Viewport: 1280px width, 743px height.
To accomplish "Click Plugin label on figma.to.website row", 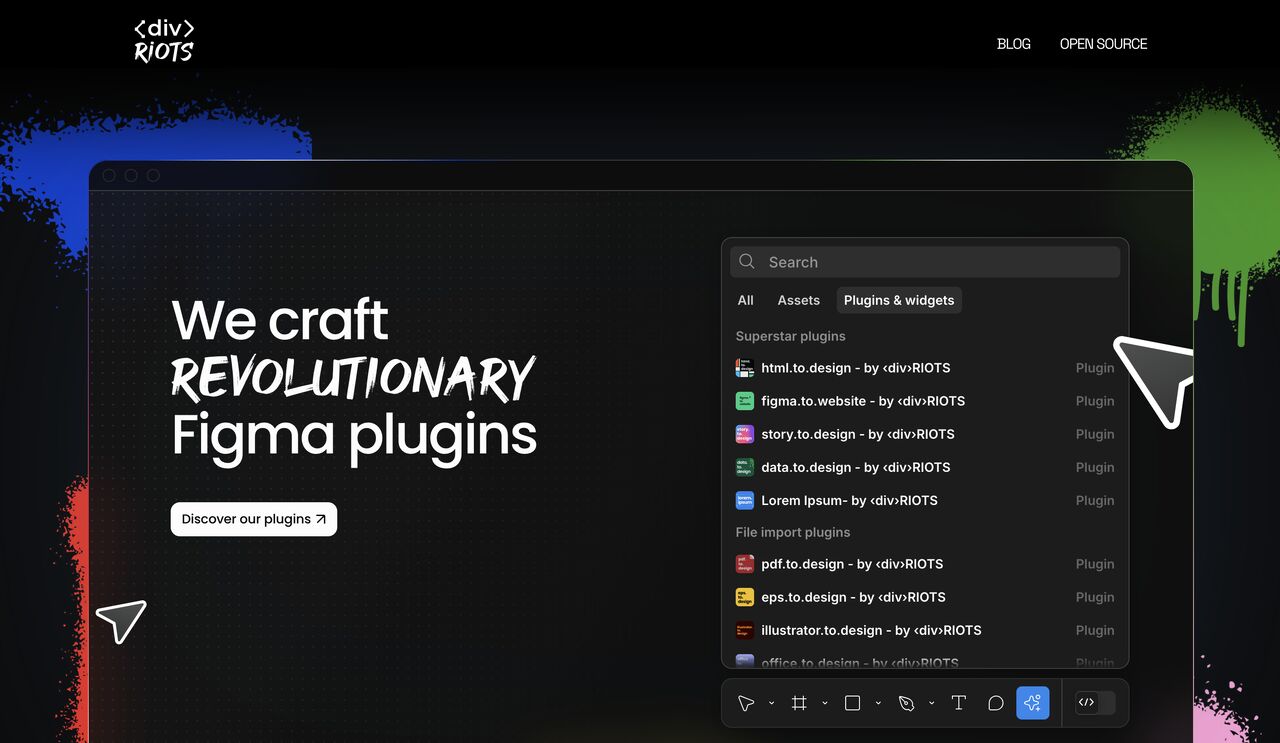I will point(1095,401).
